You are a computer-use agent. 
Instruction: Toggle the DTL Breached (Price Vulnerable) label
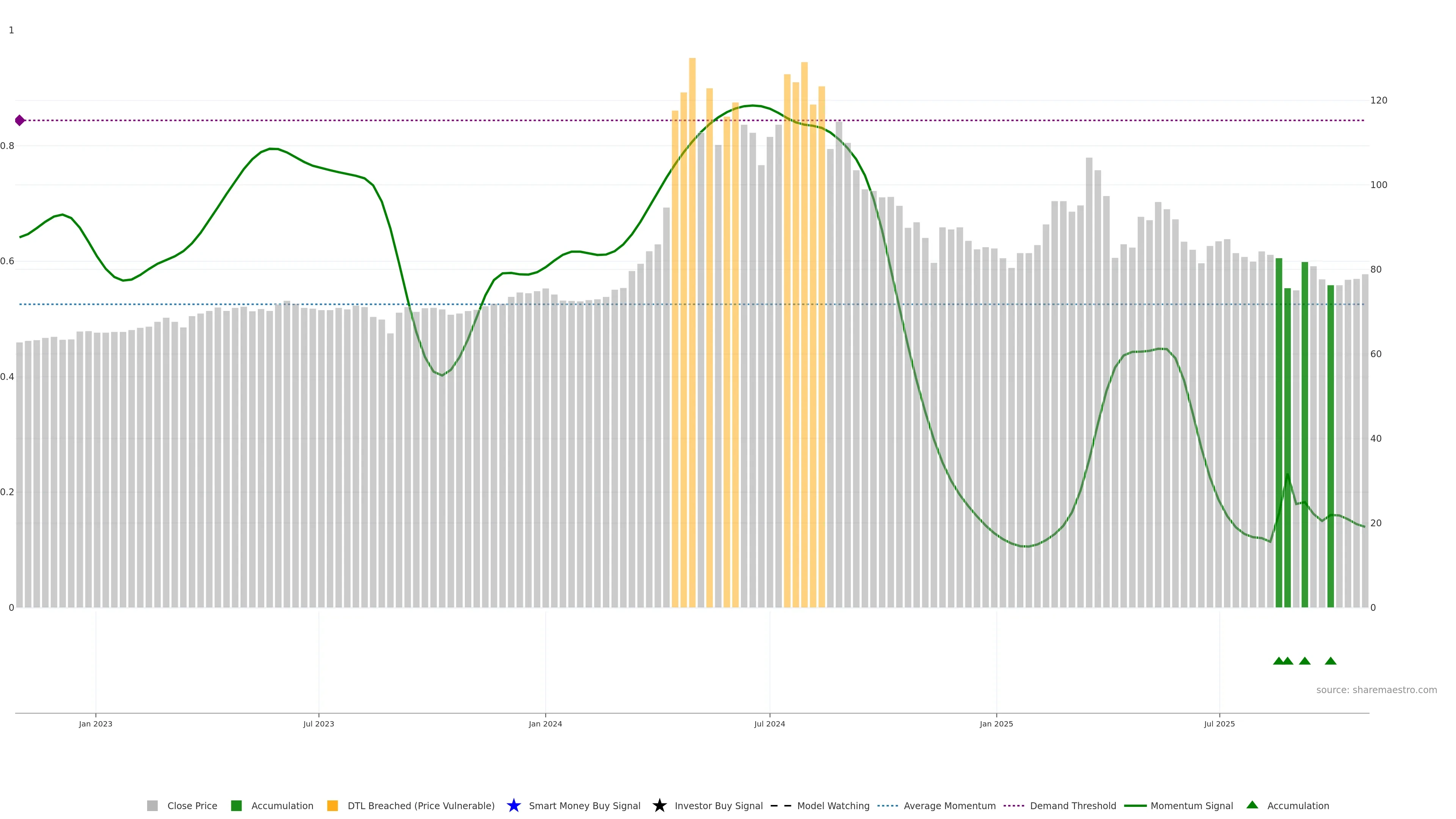[x=420, y=806]
